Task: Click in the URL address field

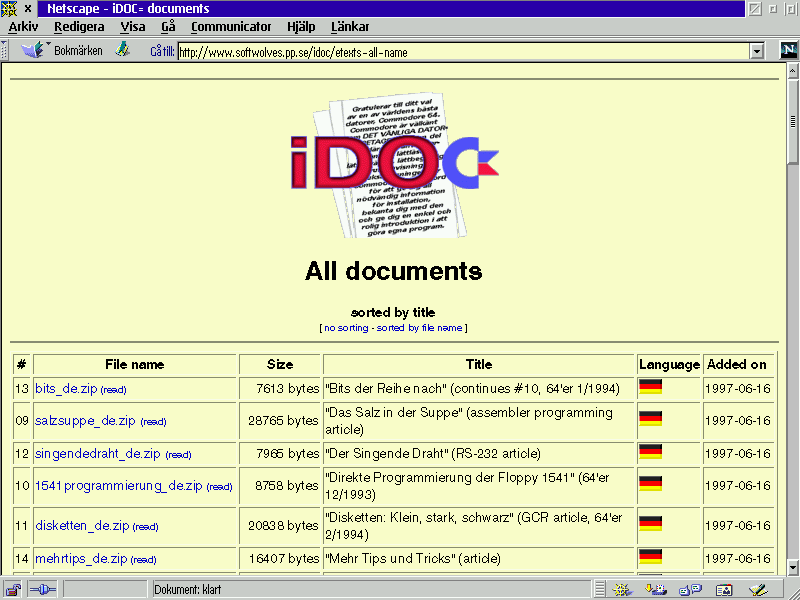Action: (x=460, y=52)
